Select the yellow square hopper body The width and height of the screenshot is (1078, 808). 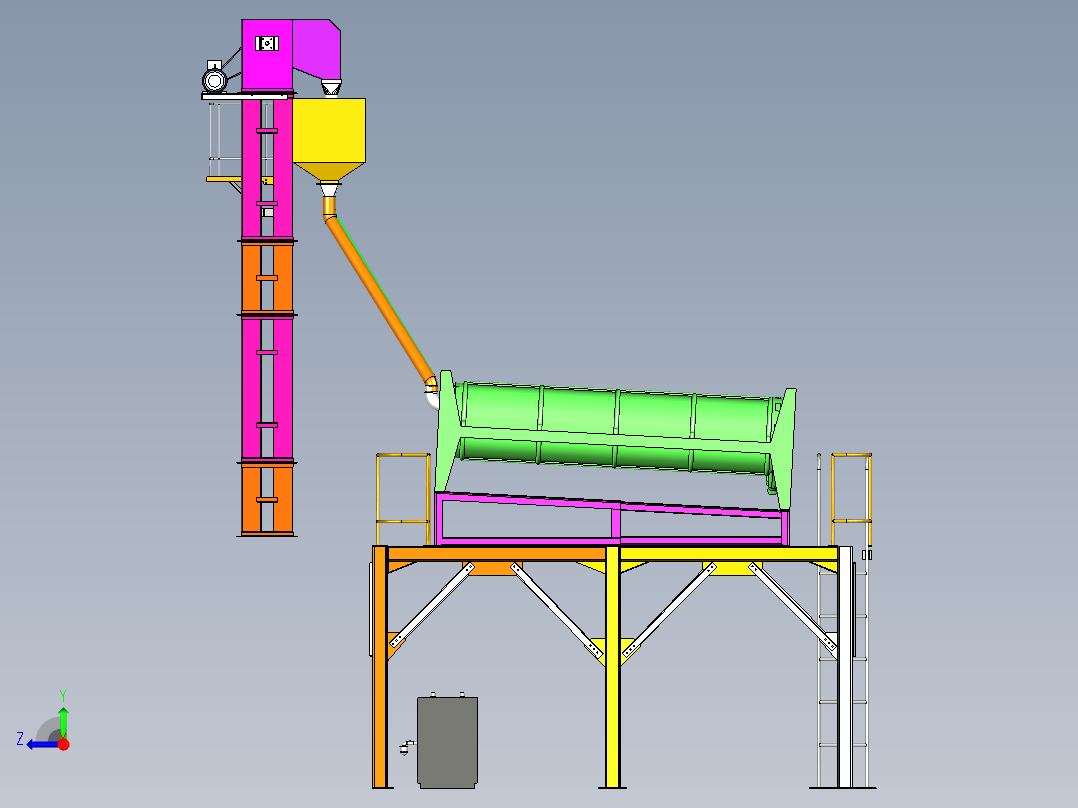coord(329,131)
